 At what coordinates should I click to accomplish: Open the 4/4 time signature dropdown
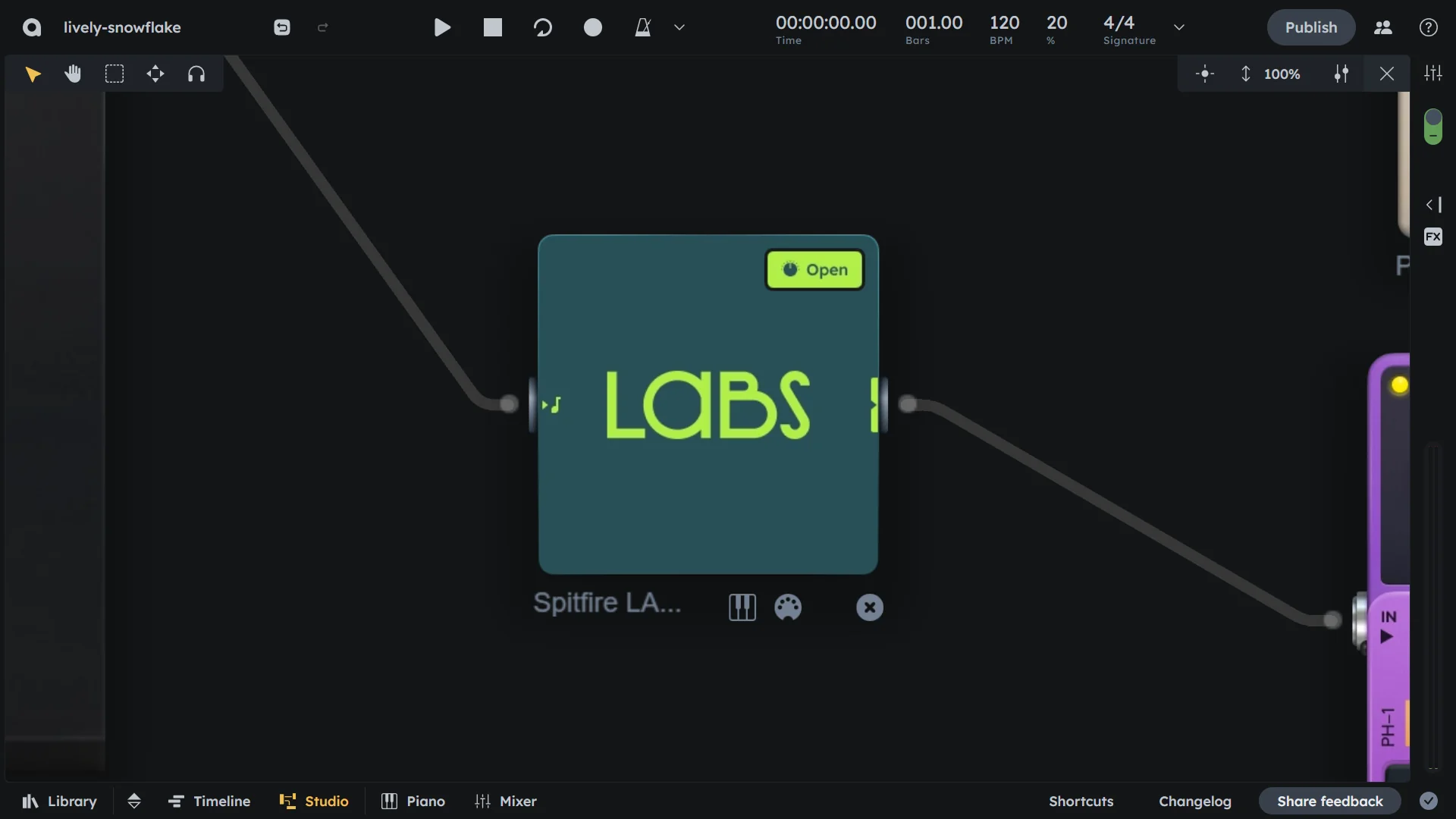[x=1179, y=27]
